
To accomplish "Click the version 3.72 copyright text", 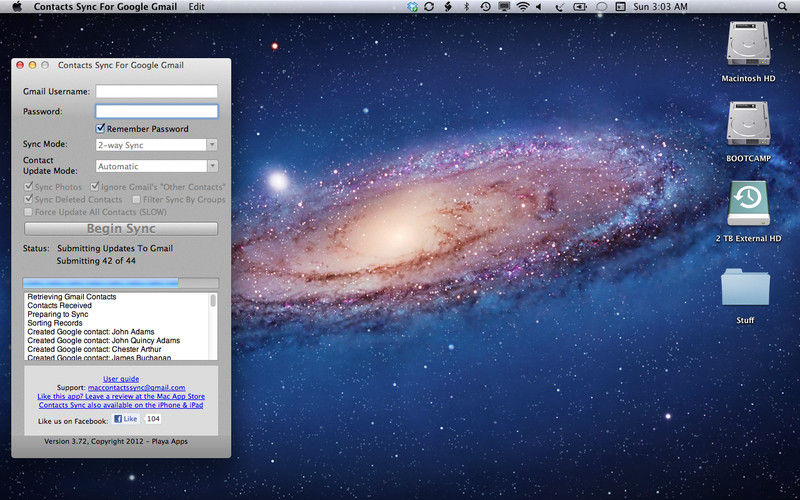I will pos(116,441).
